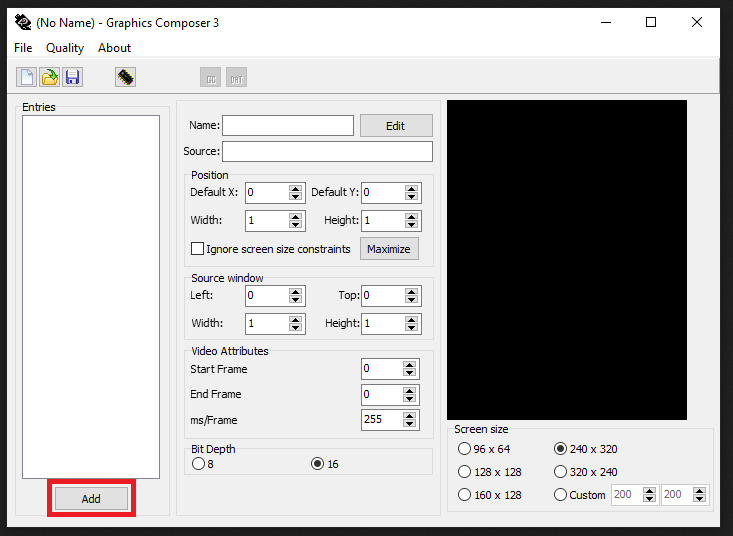
Task: Select the 96 x 64 screen size
Action: (464, 449)
